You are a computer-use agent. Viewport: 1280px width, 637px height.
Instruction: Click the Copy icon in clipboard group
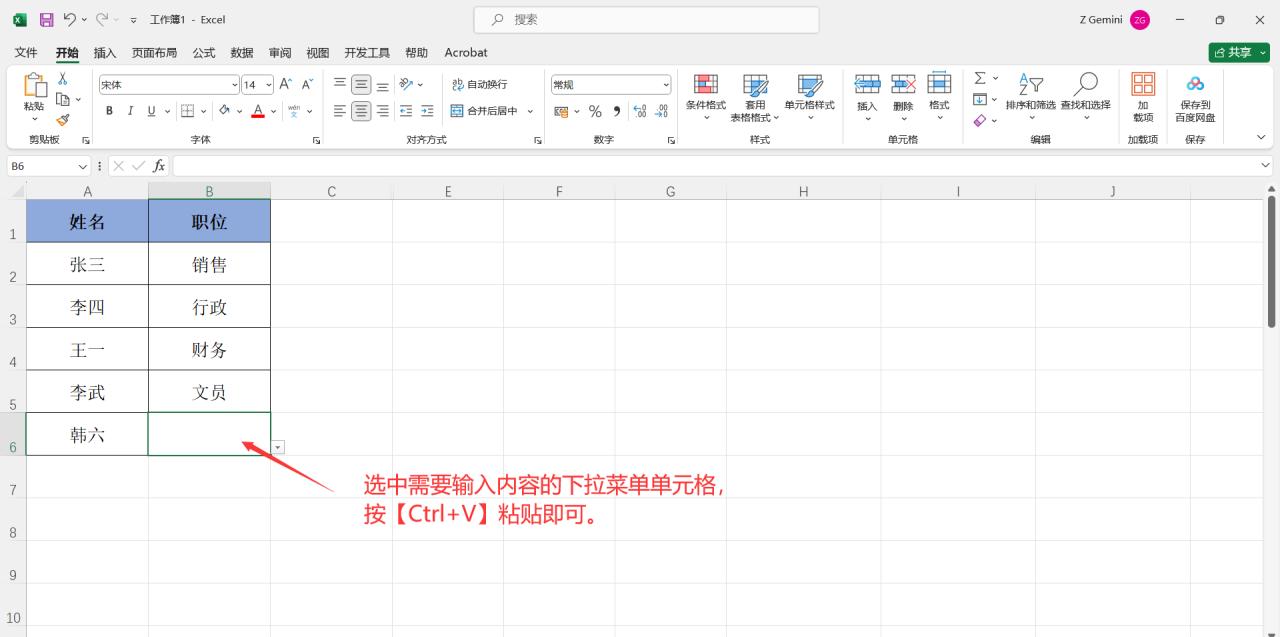coord(62,99)
